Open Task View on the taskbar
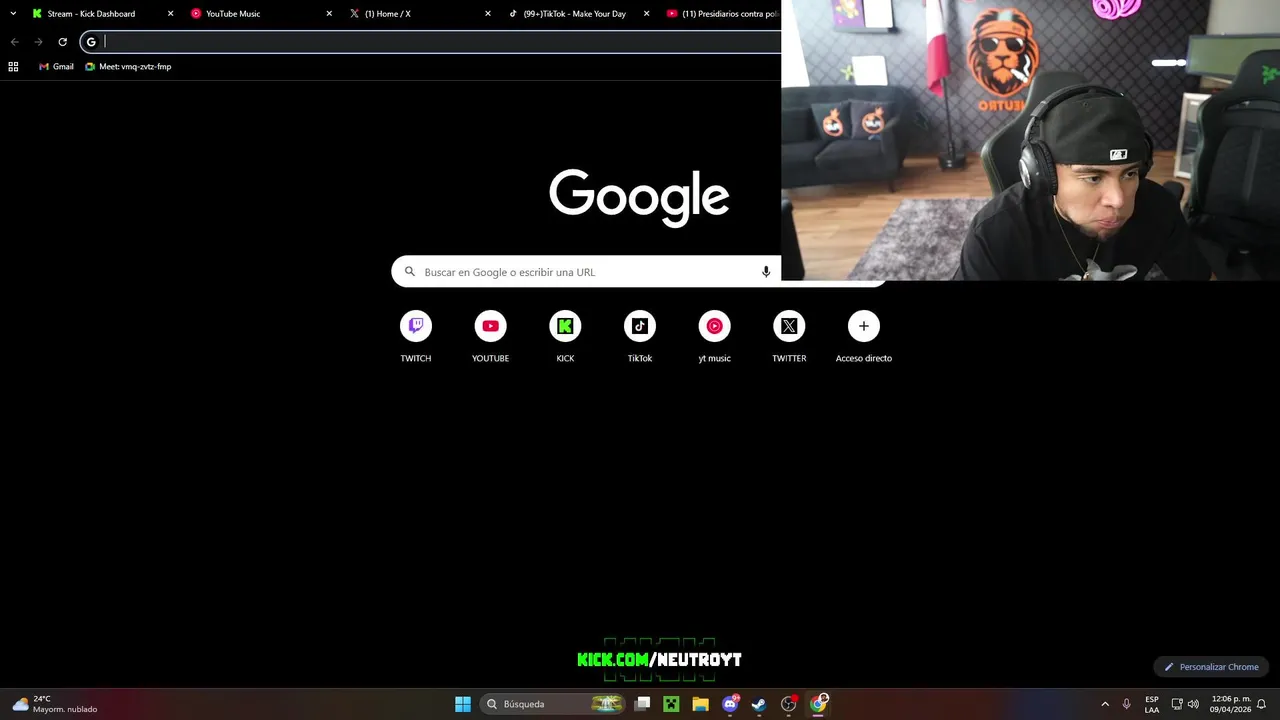1280x720 pixels. click(643, 704)
